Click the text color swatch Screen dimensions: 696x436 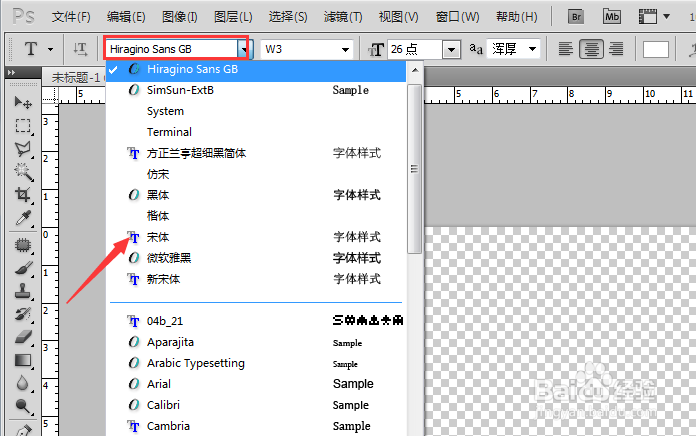[x=656, y=49]
